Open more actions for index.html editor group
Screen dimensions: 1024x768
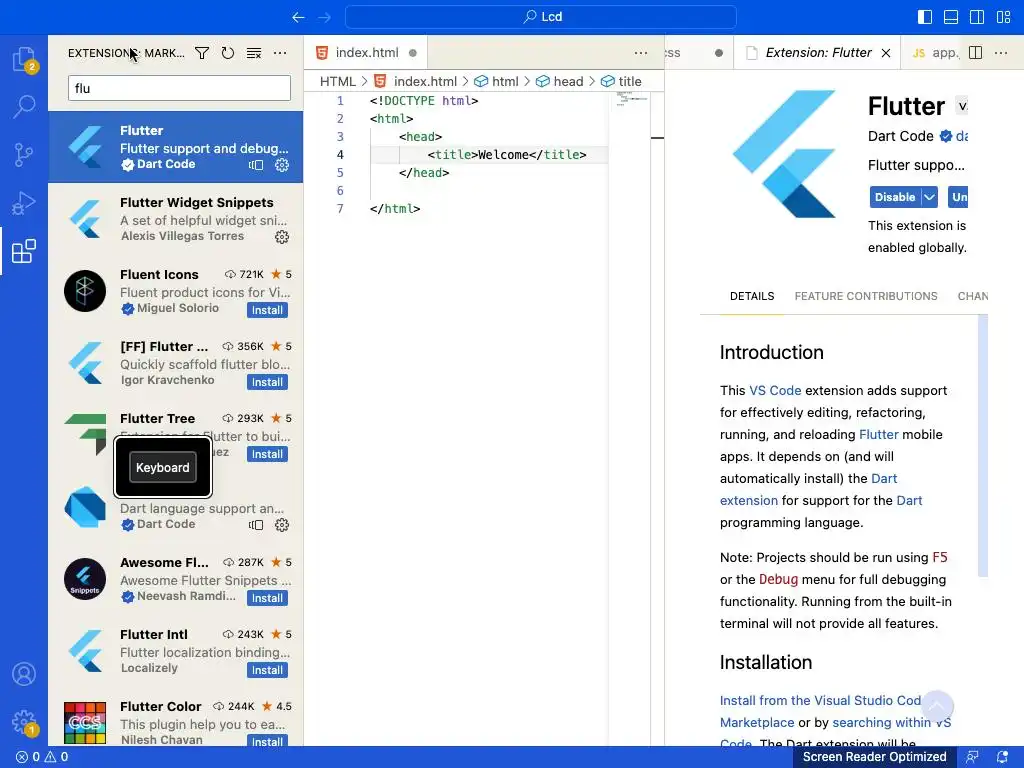(x=641, y=53)
